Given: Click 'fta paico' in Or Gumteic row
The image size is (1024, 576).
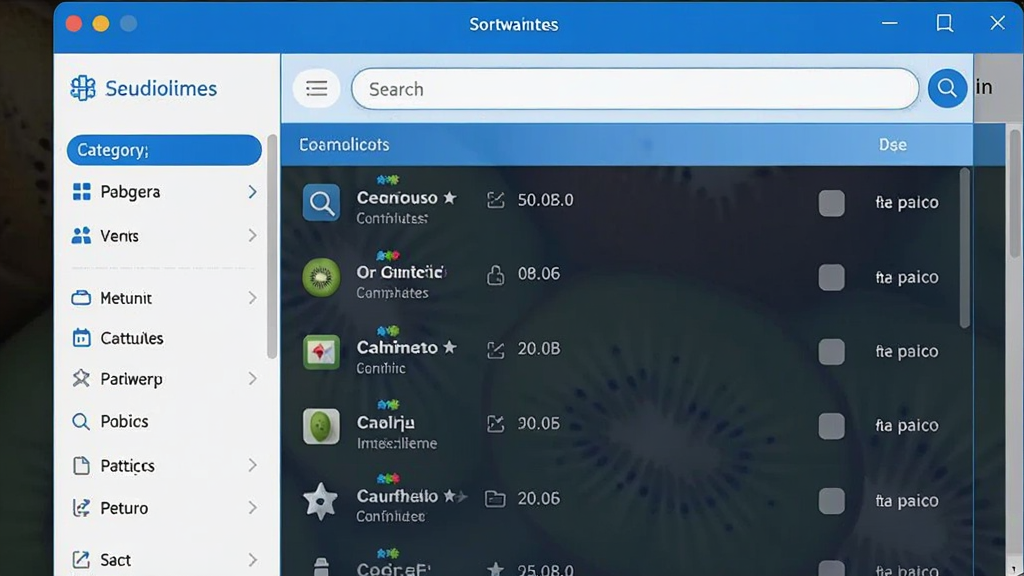Looking at the screenshot, I should pos(907,277).
